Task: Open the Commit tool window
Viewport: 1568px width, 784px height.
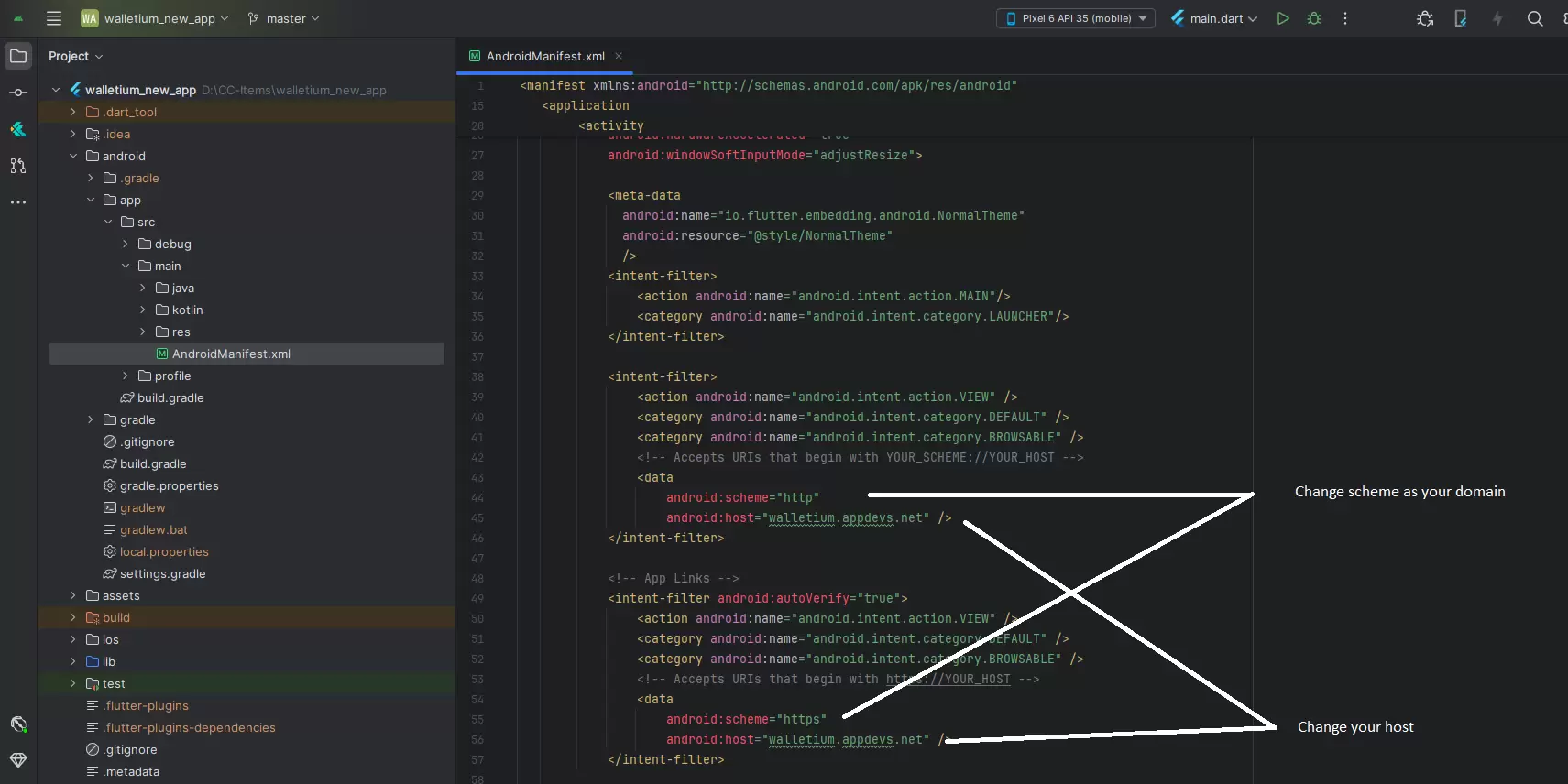Action: click(x=18, y=93)
